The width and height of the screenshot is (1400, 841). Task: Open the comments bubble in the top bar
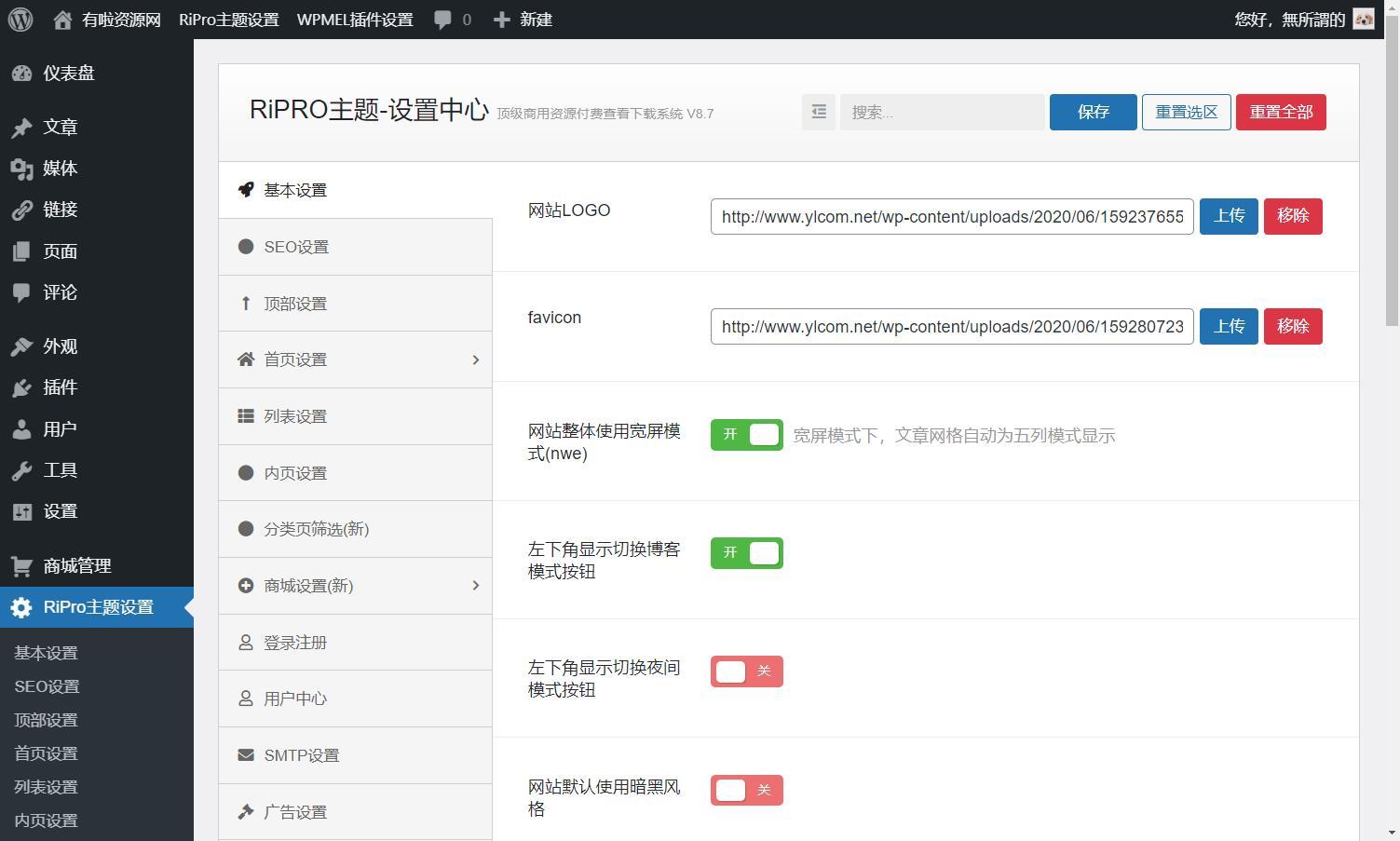[442, 19]
